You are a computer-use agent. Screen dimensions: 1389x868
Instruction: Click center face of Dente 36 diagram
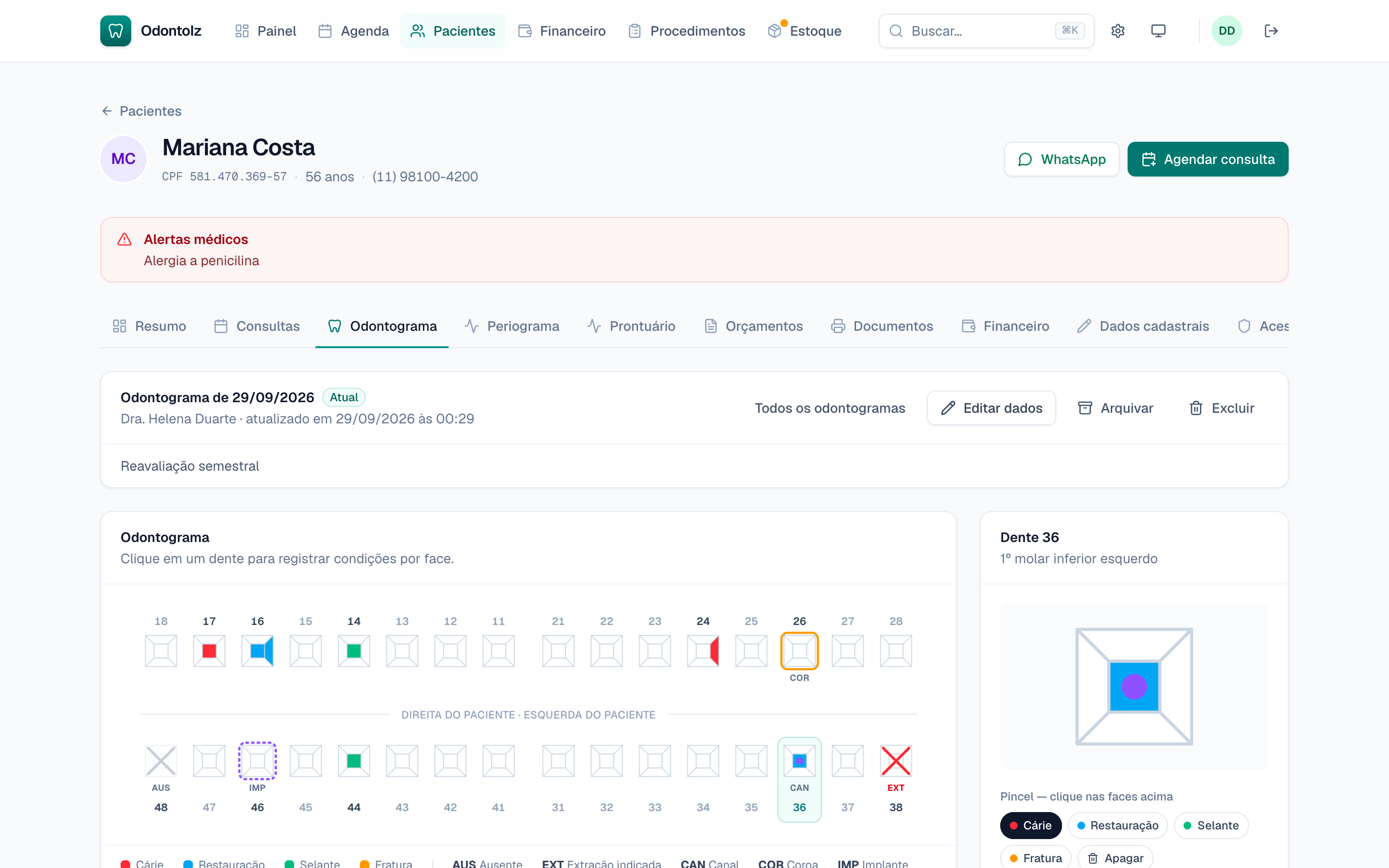[1133, 687]
